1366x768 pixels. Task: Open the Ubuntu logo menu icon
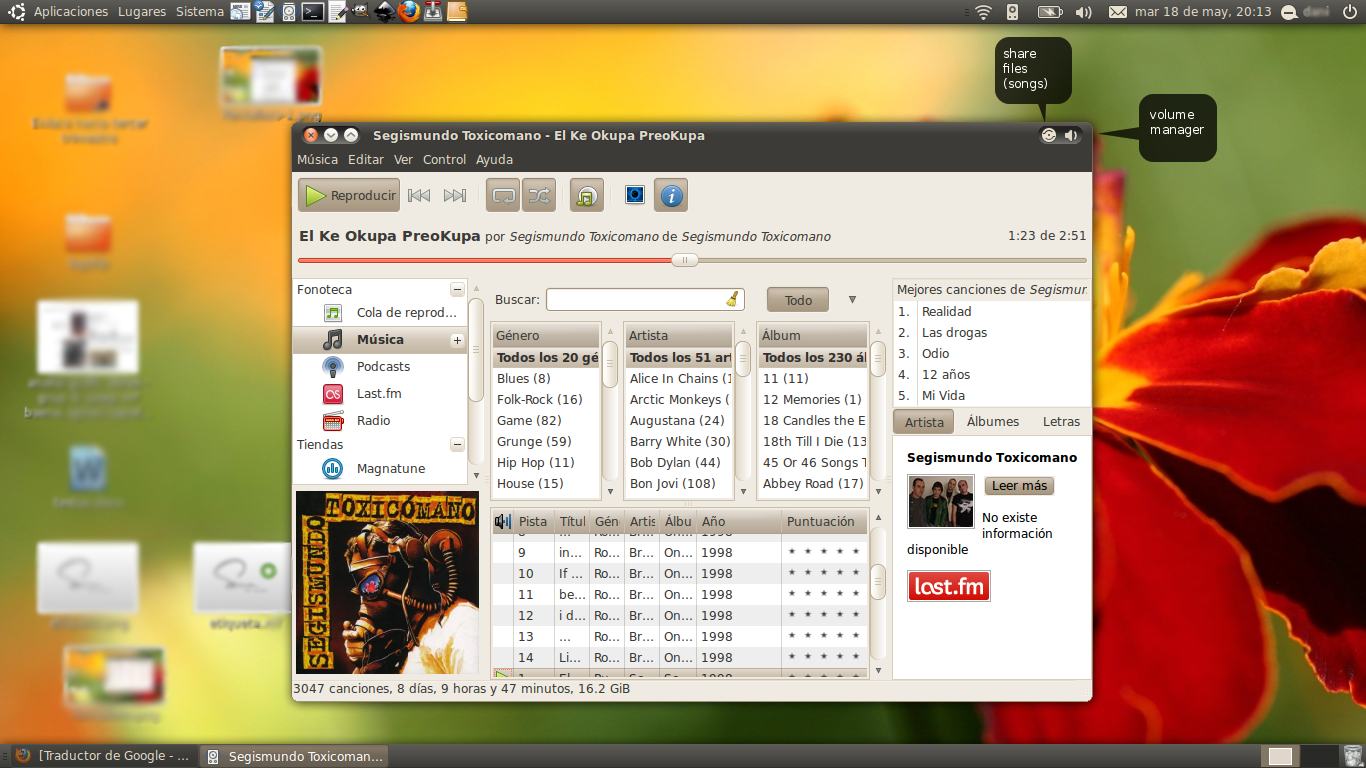[17, 11]
